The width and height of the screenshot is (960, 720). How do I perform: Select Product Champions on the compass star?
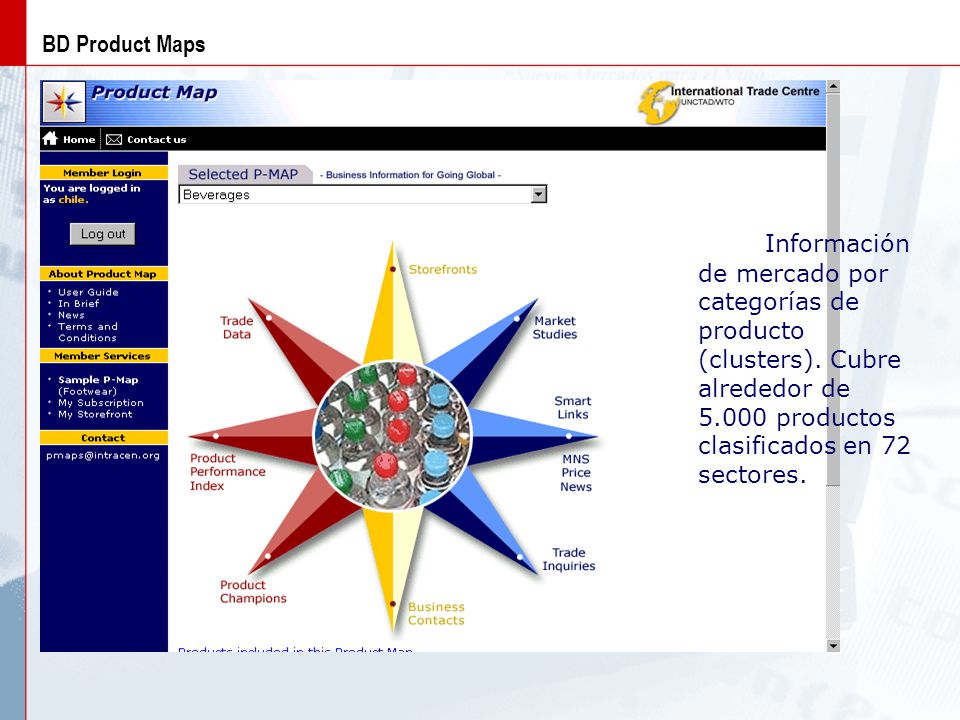(x=253, y=592)
